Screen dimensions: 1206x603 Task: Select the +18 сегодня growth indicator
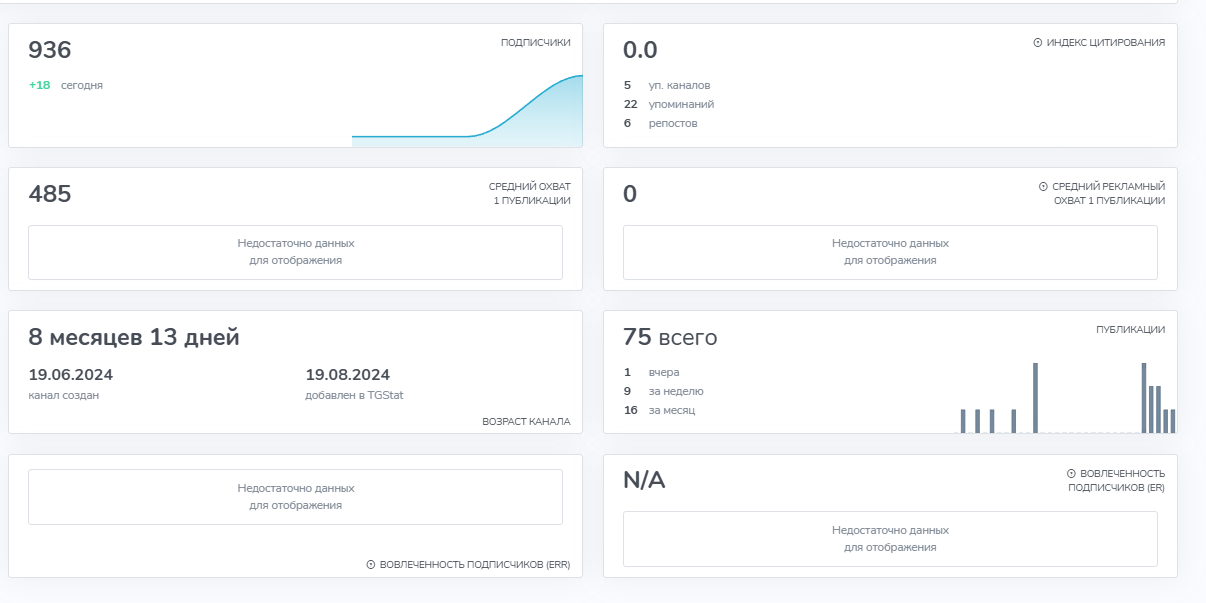pos(66,85)
